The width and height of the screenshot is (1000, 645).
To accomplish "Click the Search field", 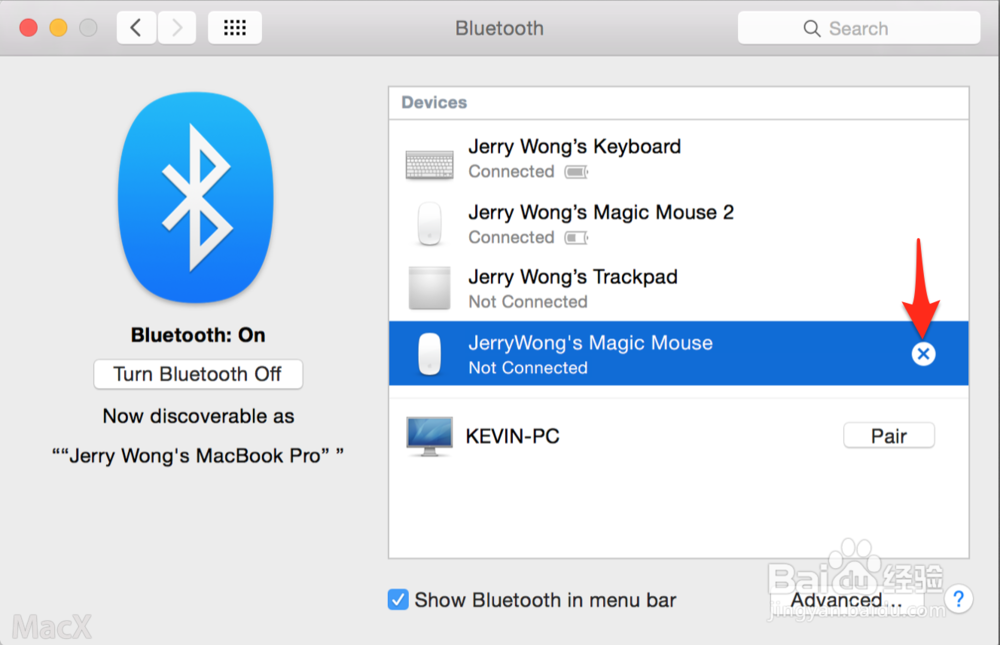I will click(858, 28).
